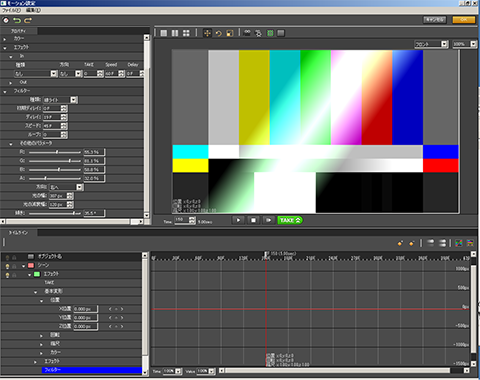Collapse その他のパラメータ section

pyautogui.click(x=11, y=144)
